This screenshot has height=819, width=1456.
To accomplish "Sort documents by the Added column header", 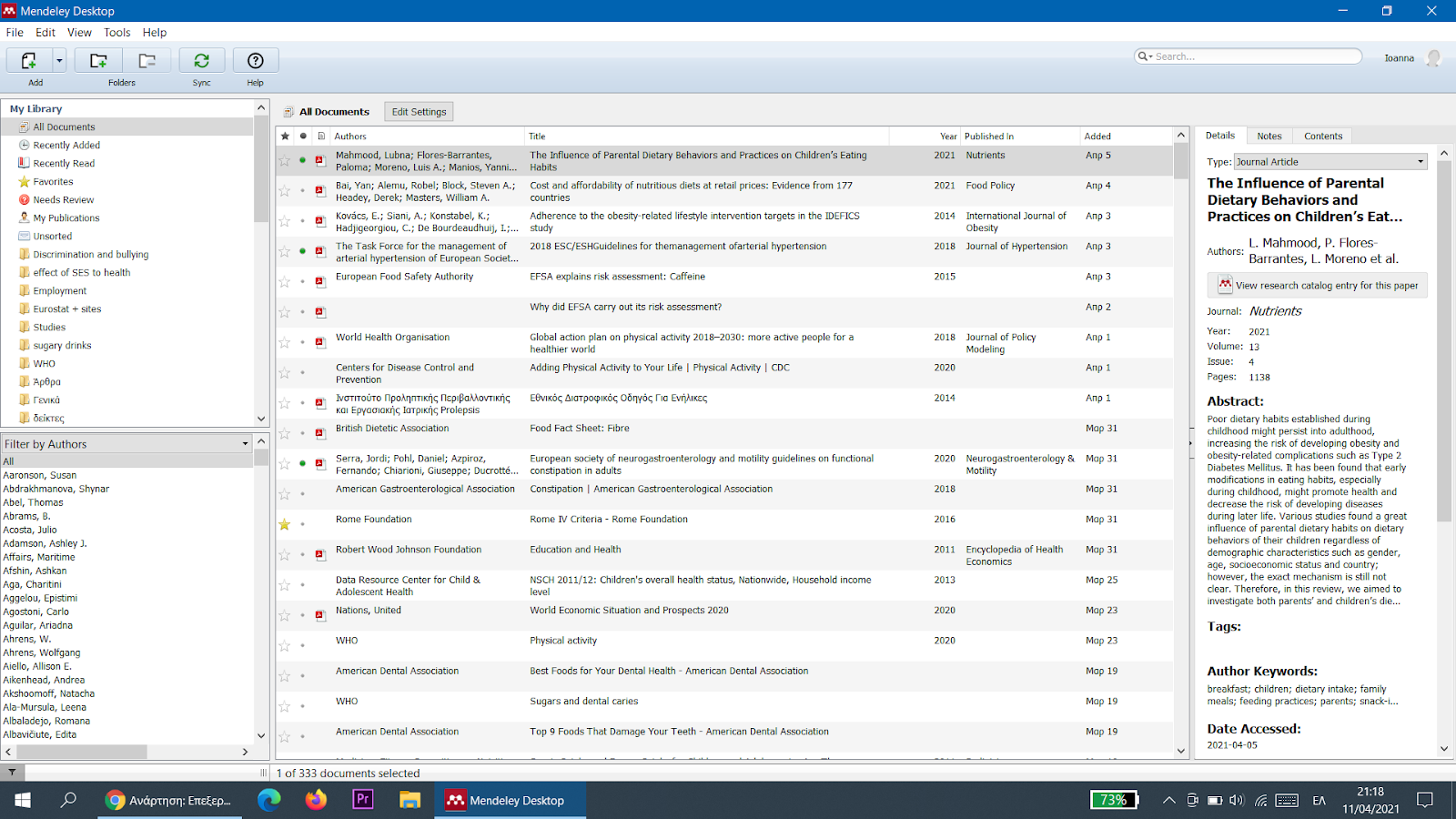I will point(1126,136).
